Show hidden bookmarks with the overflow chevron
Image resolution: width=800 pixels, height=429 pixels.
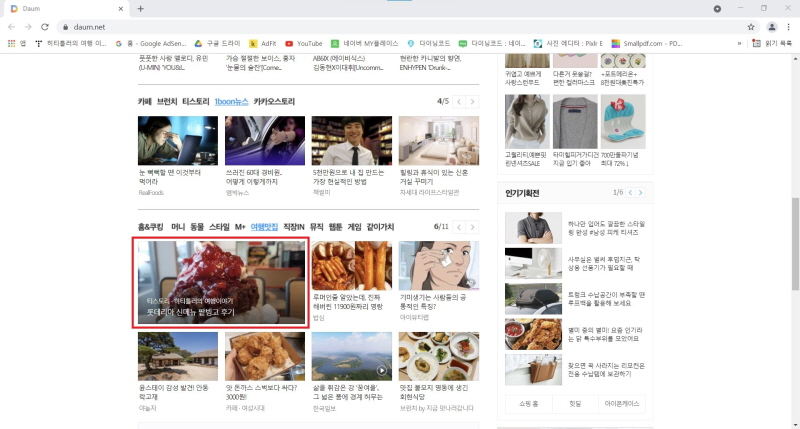[x=739, y=43]
